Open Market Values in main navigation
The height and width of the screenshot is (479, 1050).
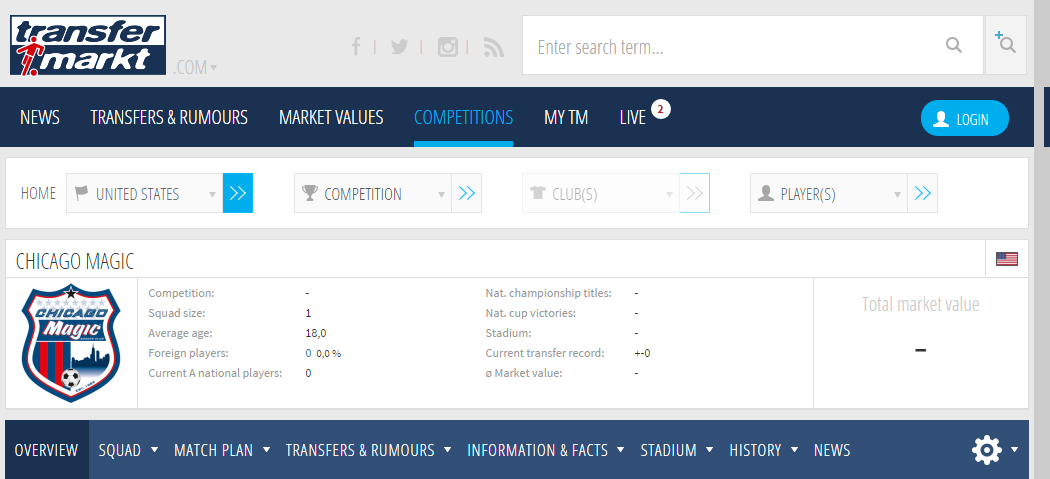(x=331, y=117)
